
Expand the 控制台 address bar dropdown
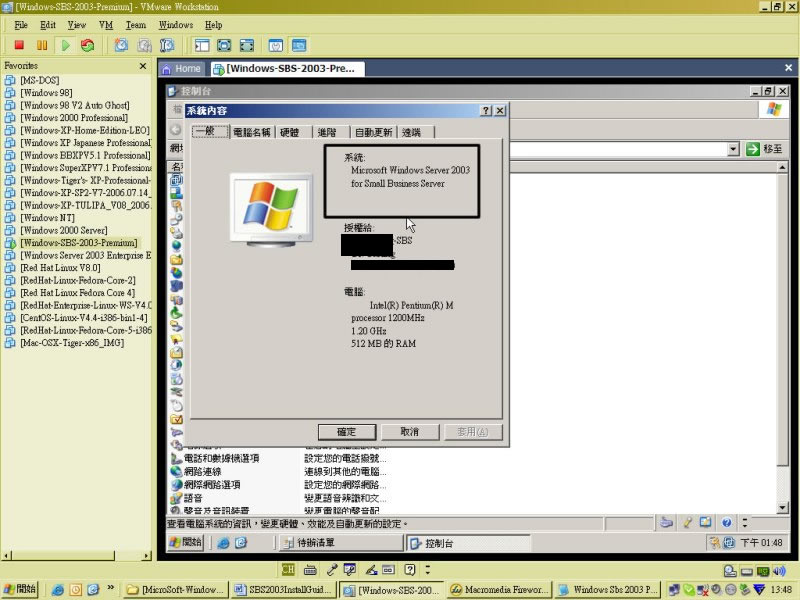733,149
